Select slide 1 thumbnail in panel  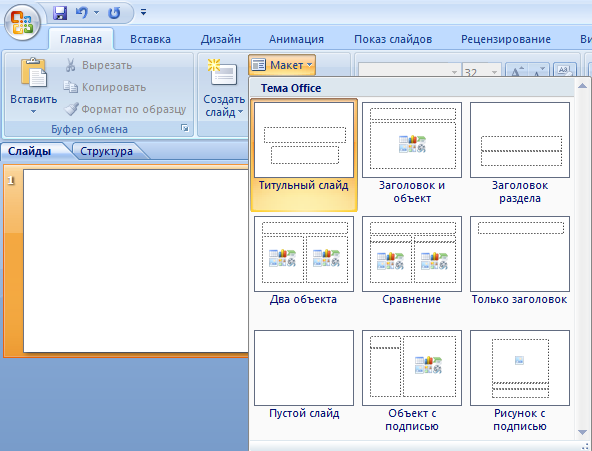136,261
